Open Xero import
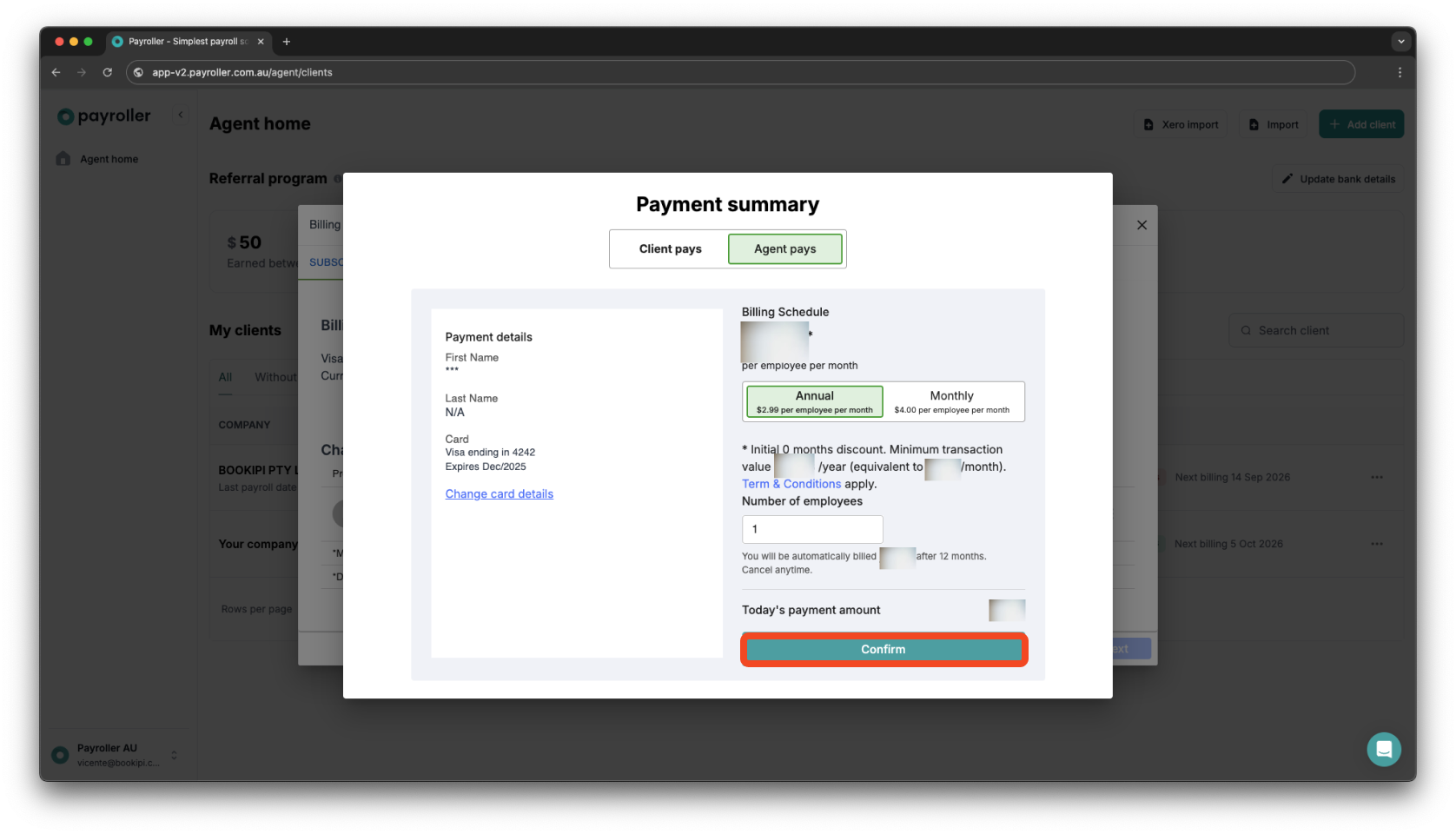This screenshot has height=834, width=1456. [x=1180, y=123]
